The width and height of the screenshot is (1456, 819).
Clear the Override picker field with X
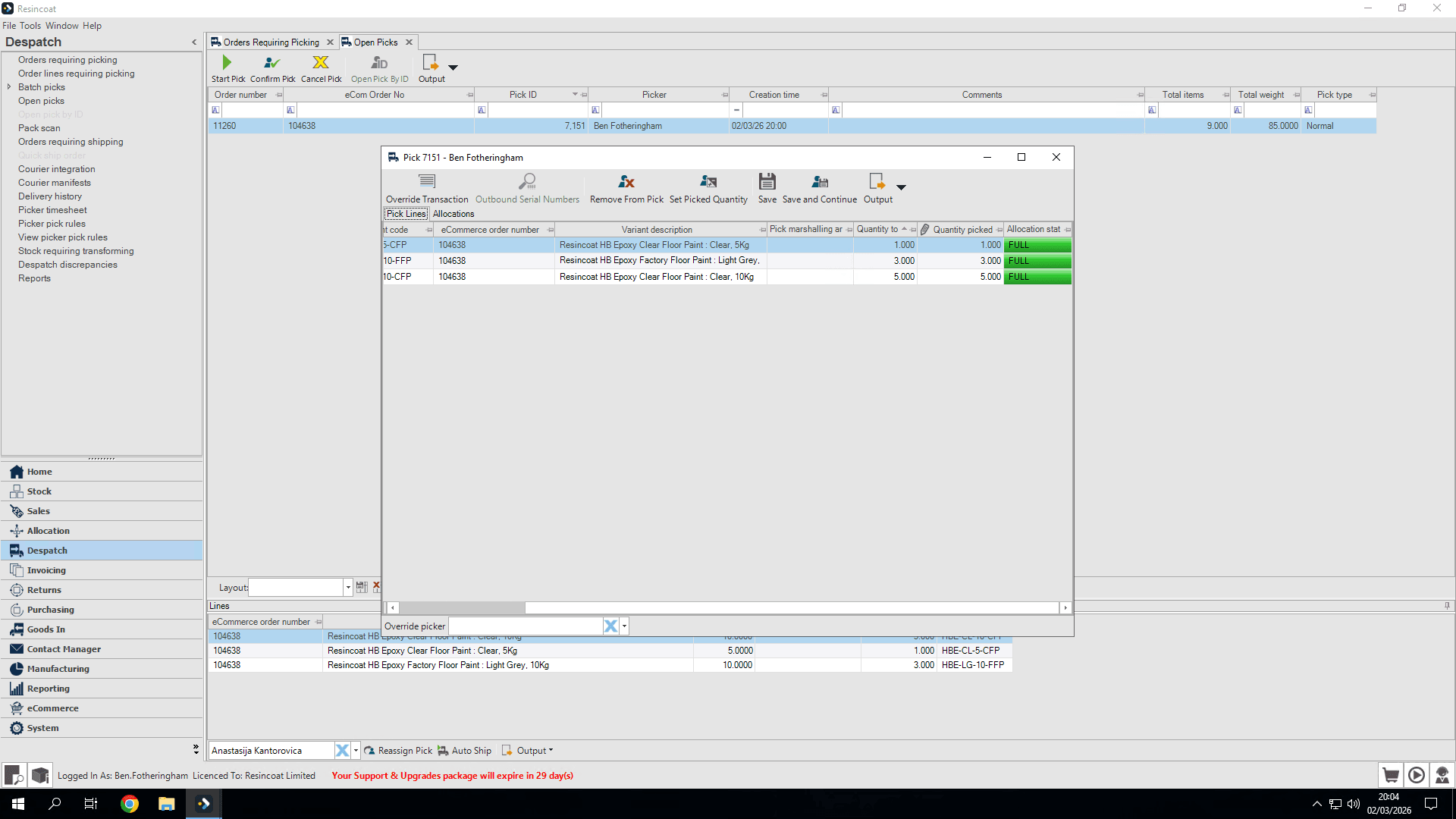[x=610, y=626]
